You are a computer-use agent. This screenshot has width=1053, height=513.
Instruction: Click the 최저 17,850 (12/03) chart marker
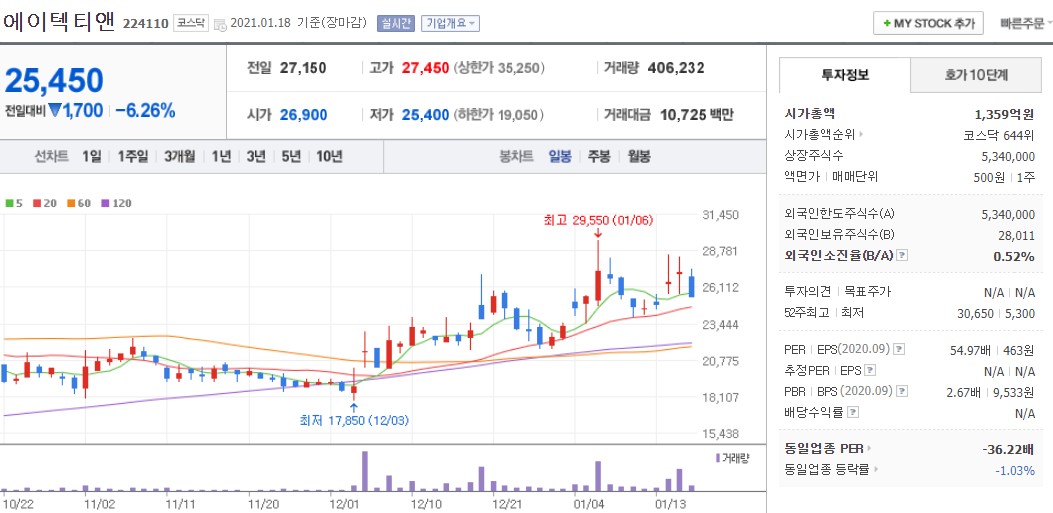[354, 421]
